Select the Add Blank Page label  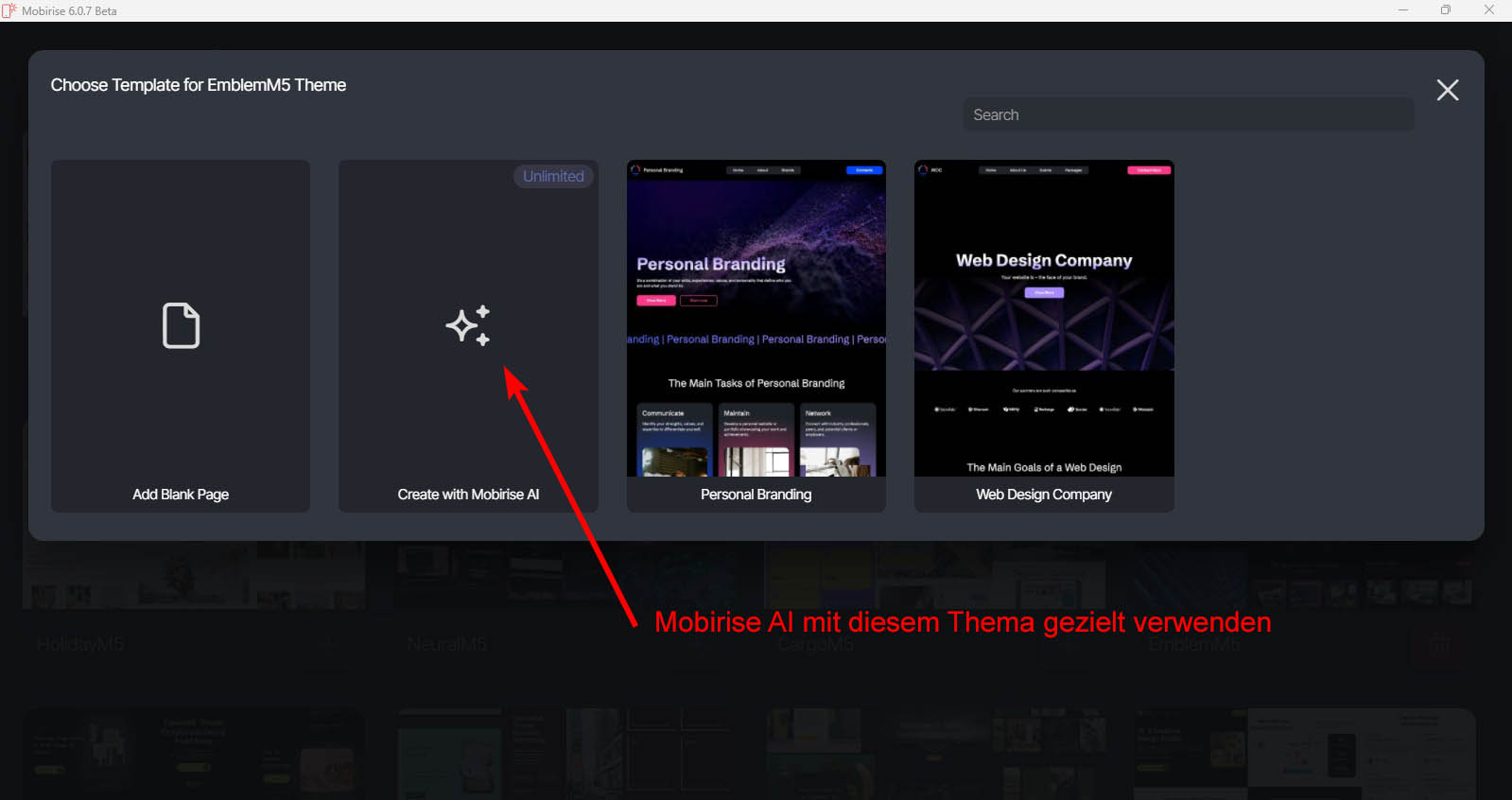181,495
